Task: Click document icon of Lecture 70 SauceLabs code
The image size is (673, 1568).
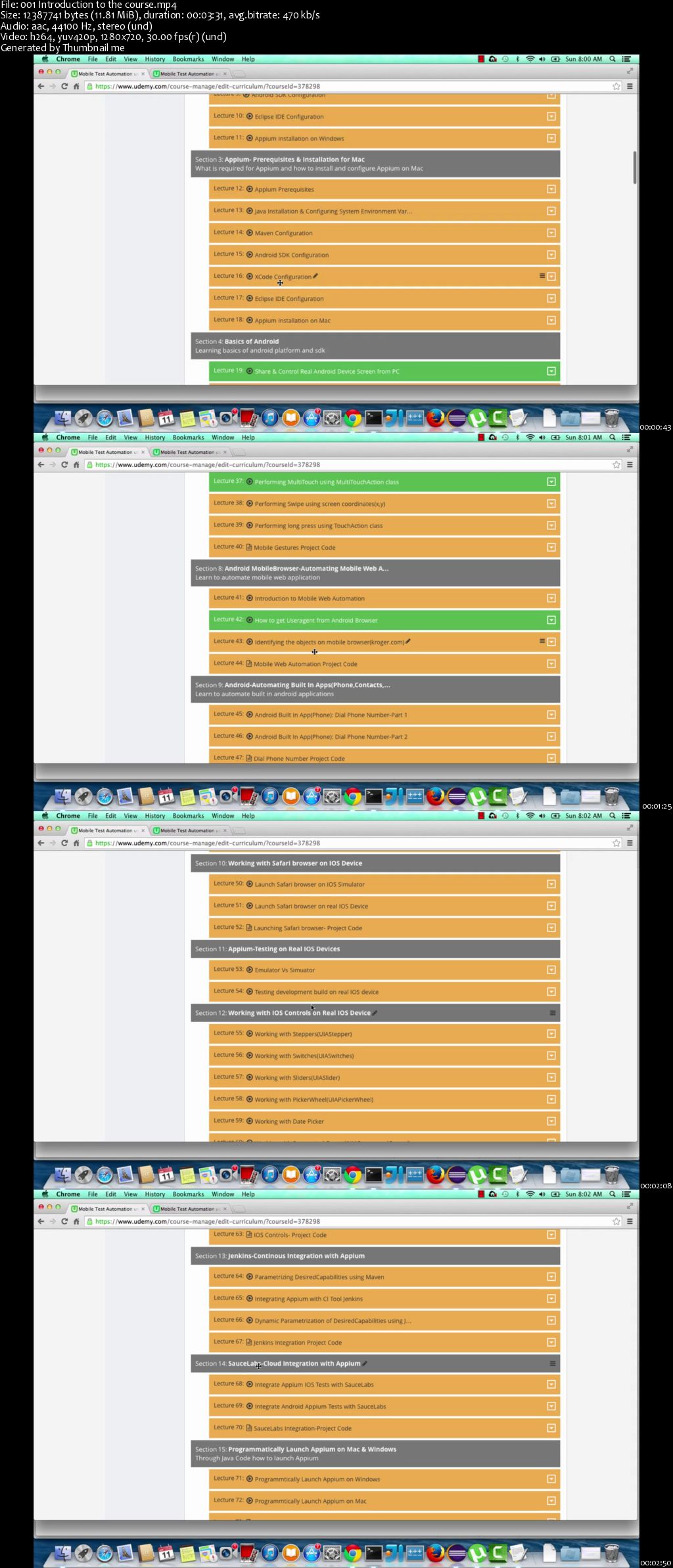Action: click(x=249, y=1427)
